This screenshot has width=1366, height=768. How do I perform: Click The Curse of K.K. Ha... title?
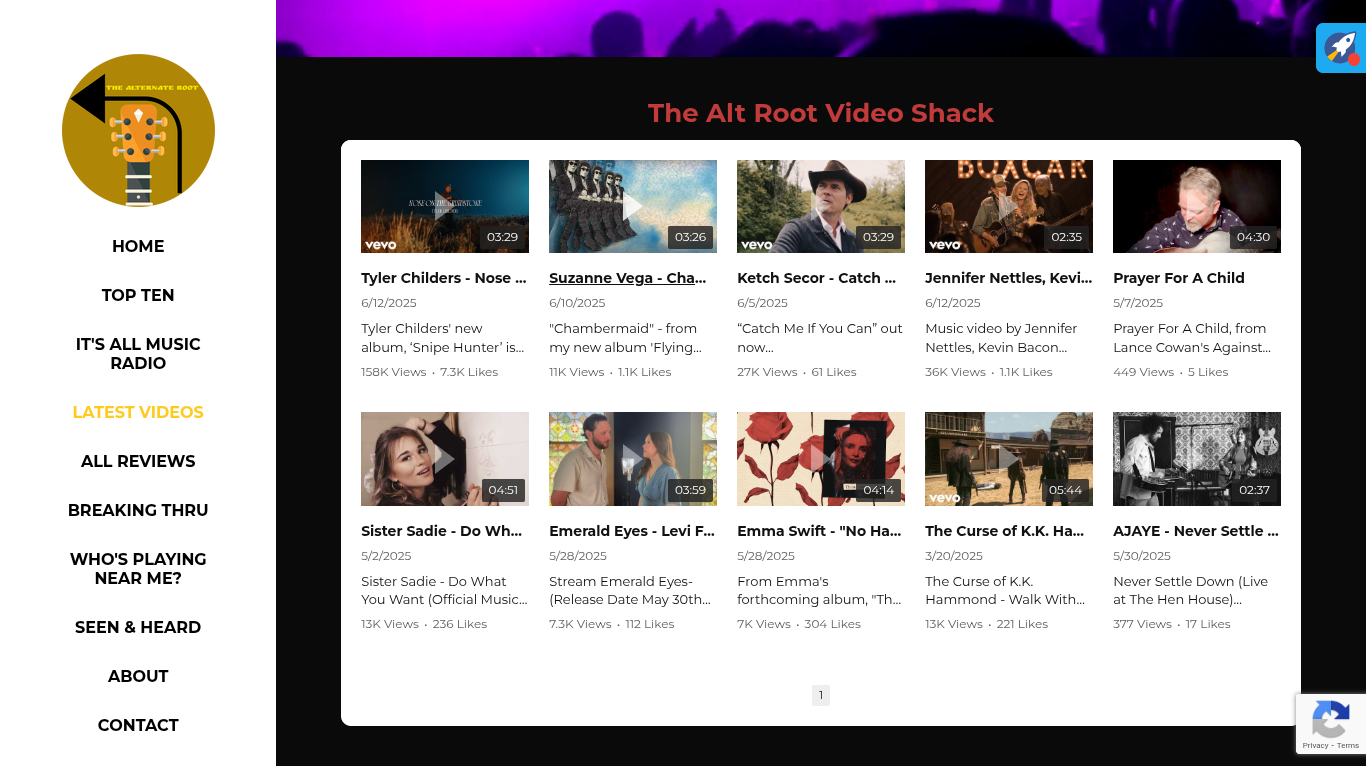pyautogui.click(x=1005, y=531)
